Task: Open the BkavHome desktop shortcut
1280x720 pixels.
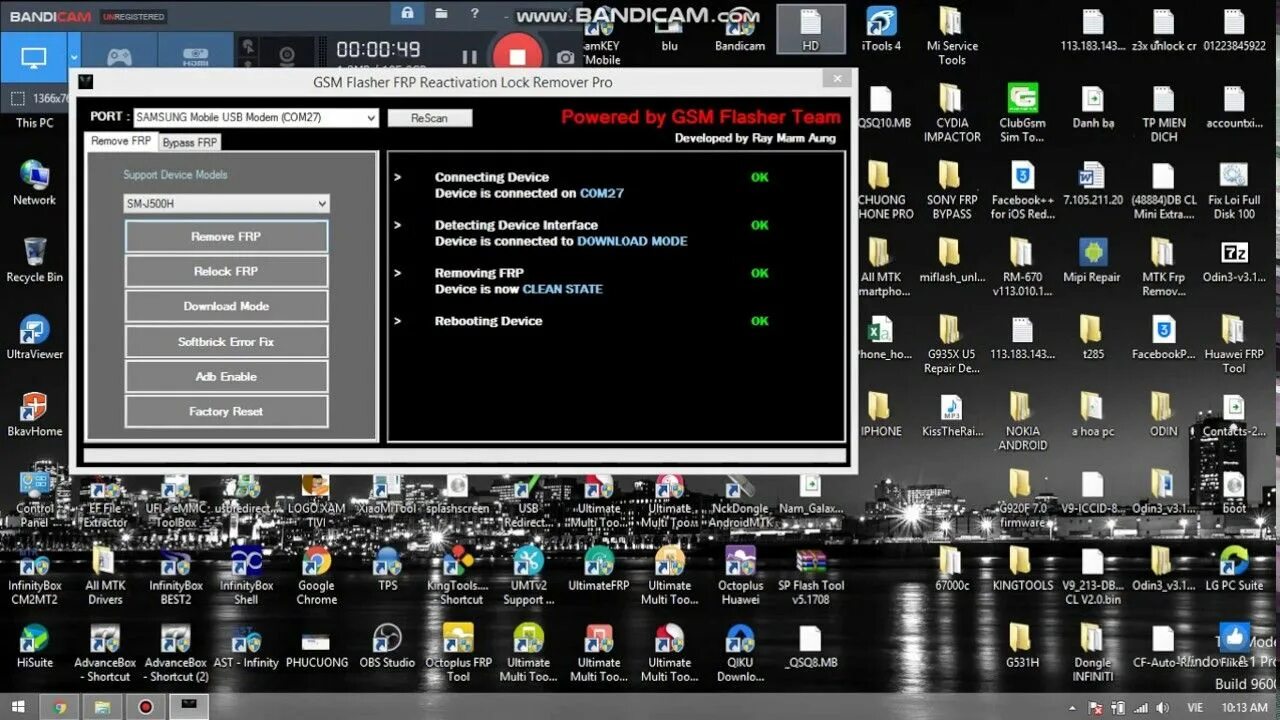Action: pos(34,414)
